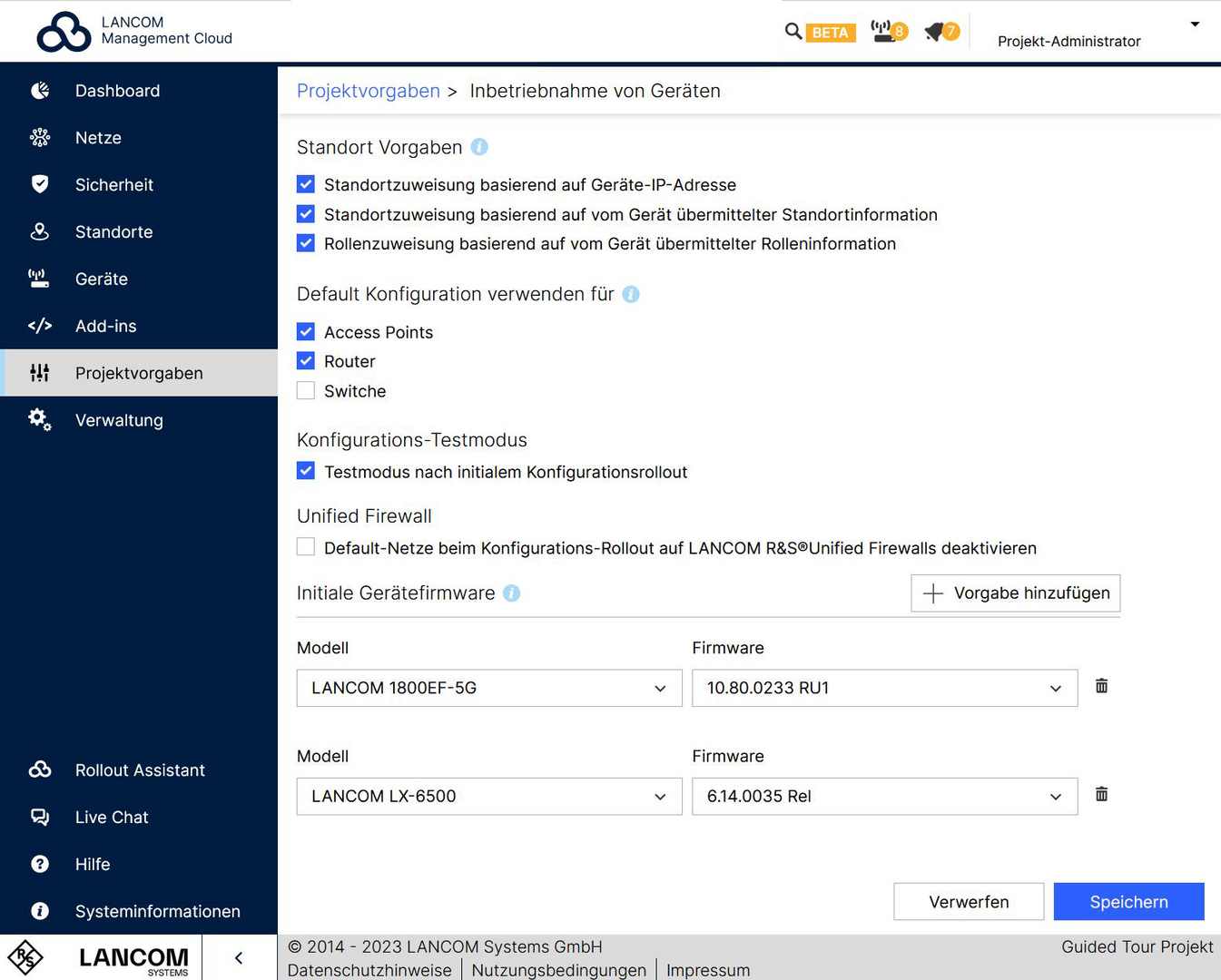This screenshot has height=980, width=1221.
Task: Open the search magnifier in the top bar
Action: 792,31
